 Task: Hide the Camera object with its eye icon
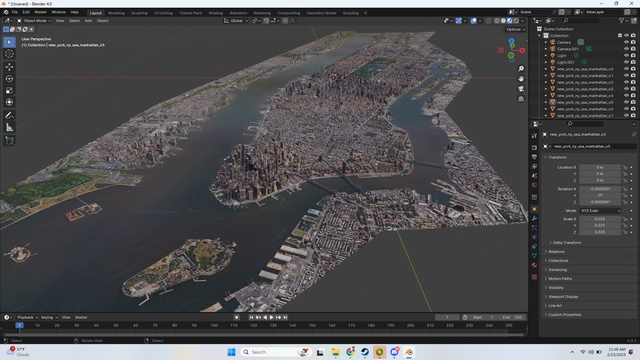click(626, 42)
